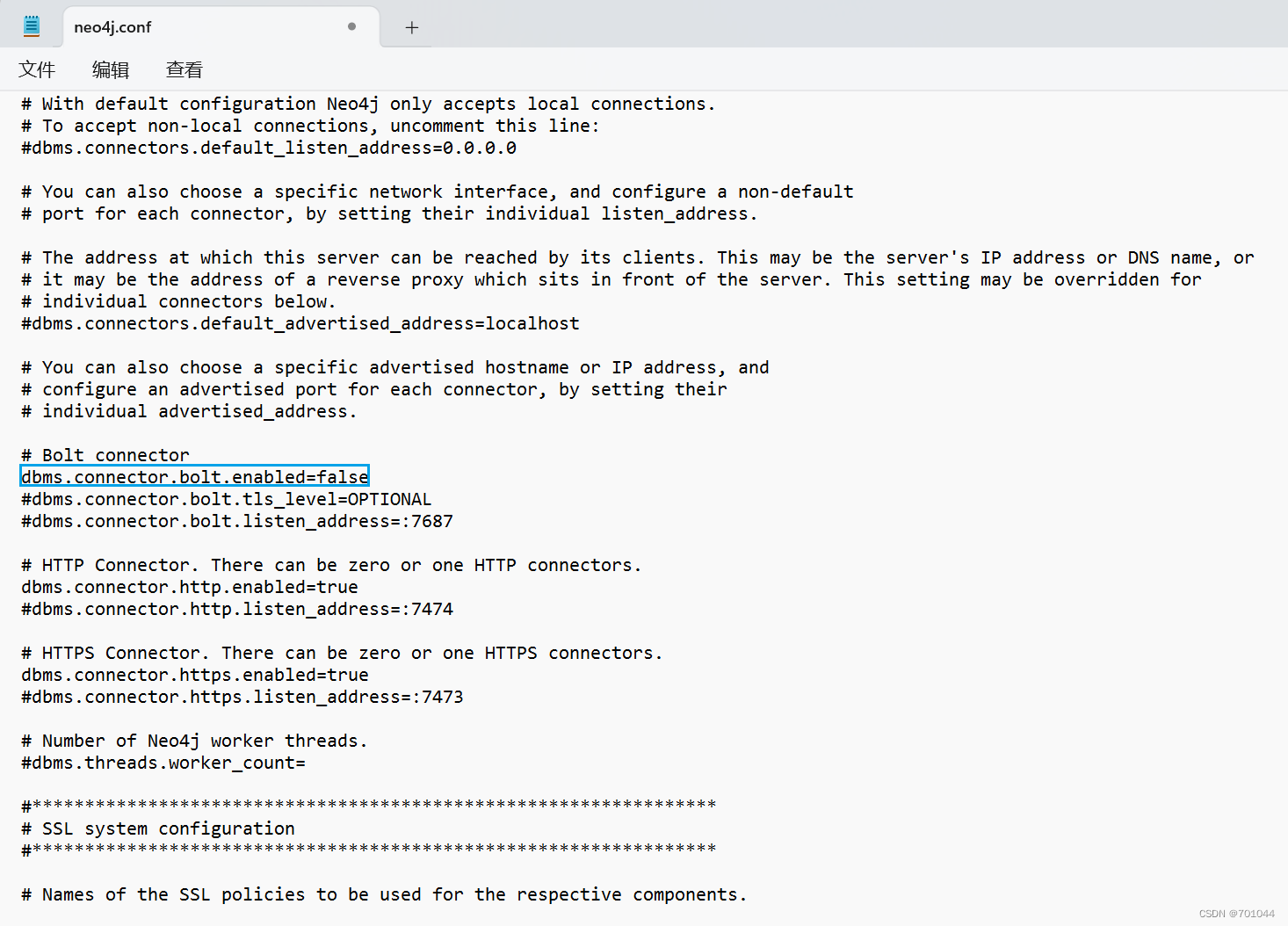Click the '# Names of the SSL policies' line
The height and width of the screenshot is (926, 1288).
coord(384,894)
